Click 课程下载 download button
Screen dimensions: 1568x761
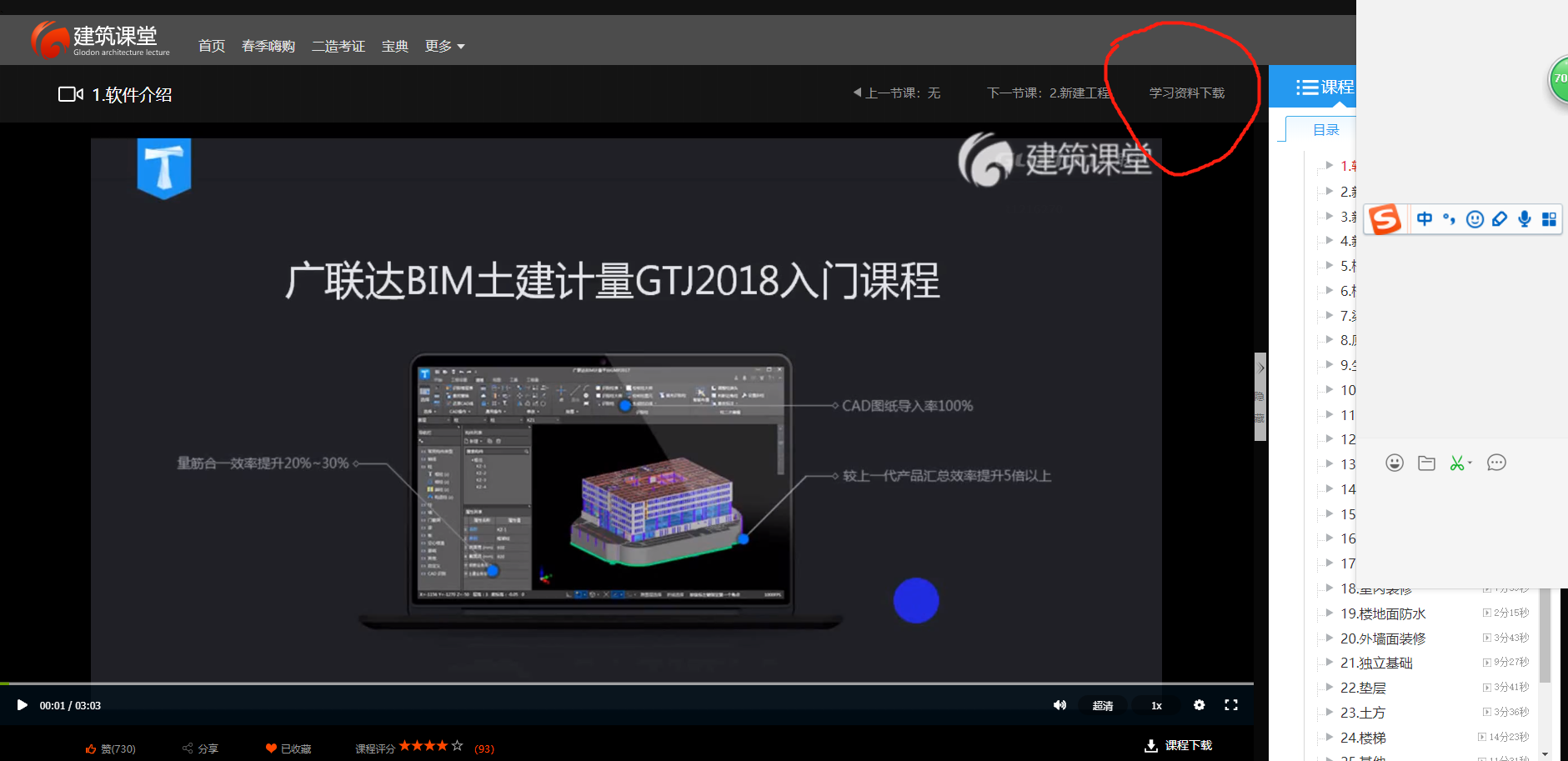pos(1178,745)
